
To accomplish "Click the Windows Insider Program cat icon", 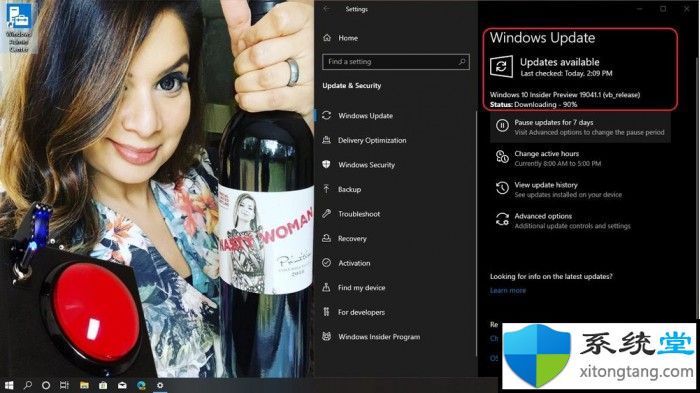I will [327, 336].
